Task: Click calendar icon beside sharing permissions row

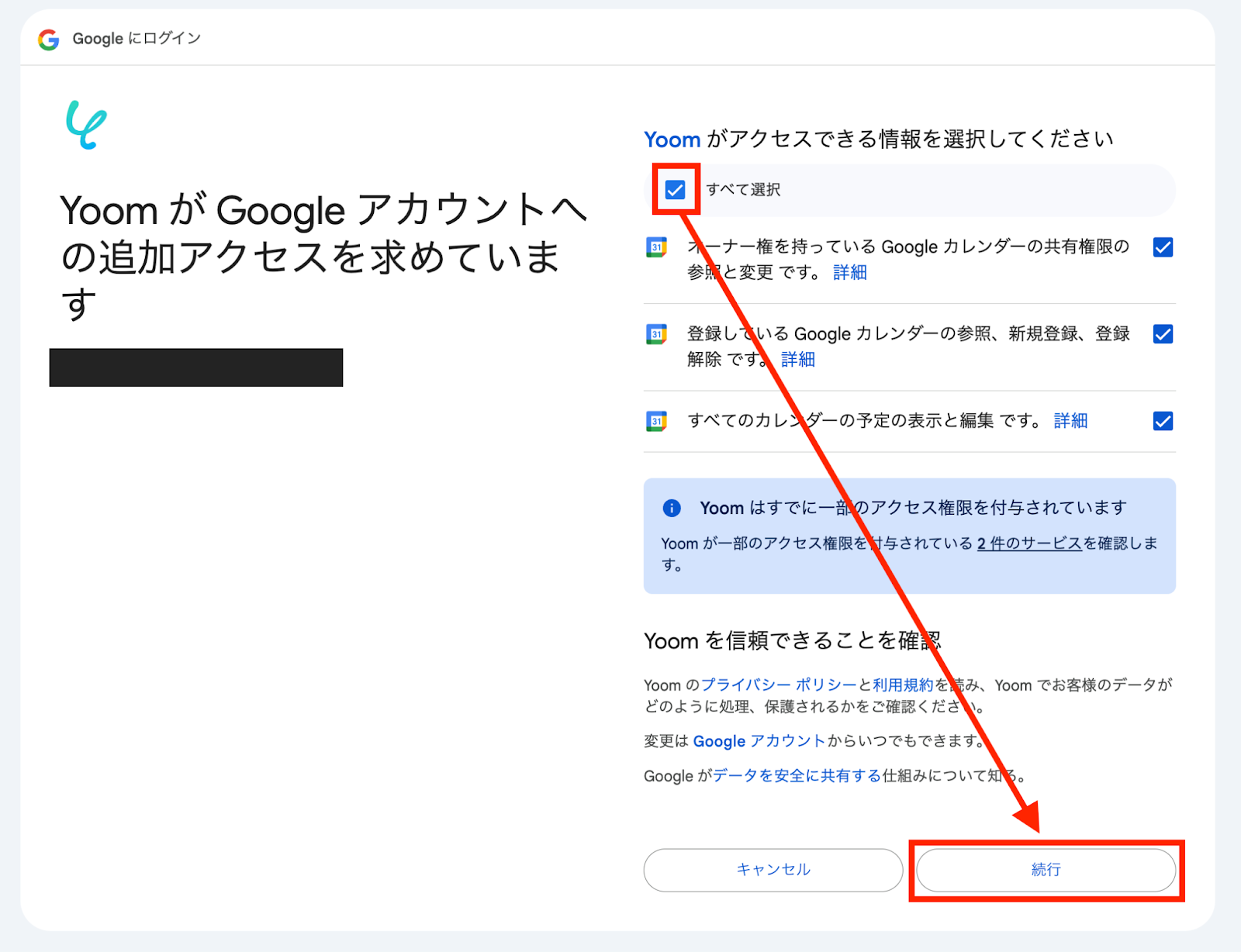Action: [x=656, y=247]
